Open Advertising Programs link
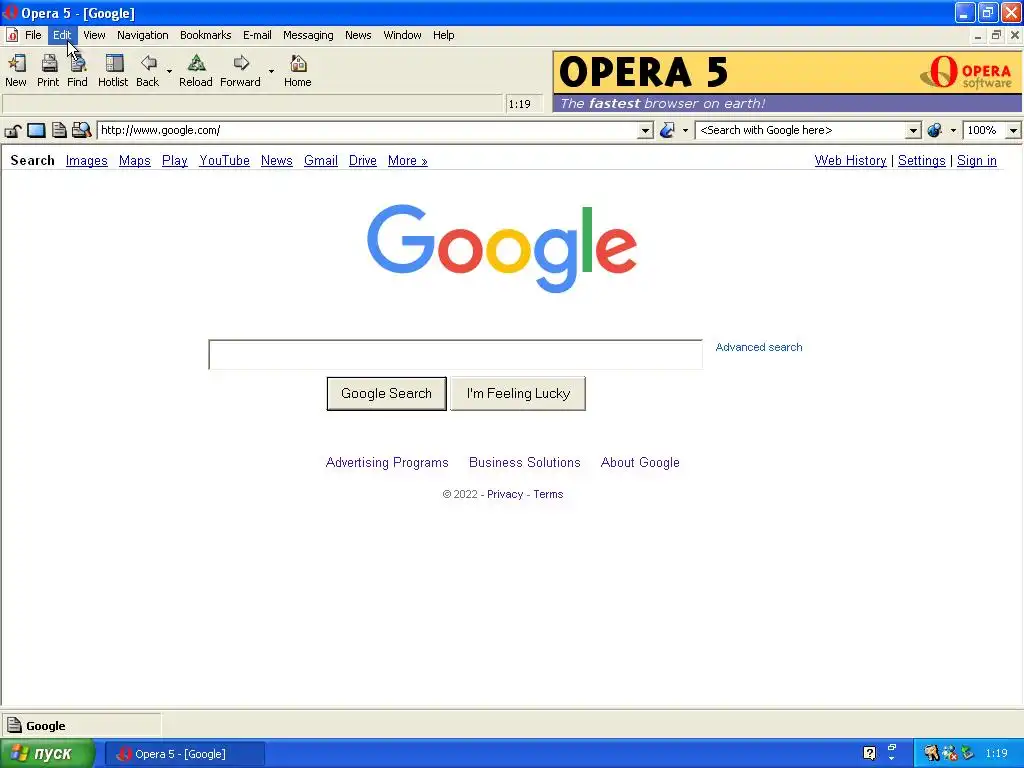Screen dimensions: 1024x768 pyautogui.click(x=387, y=462)
